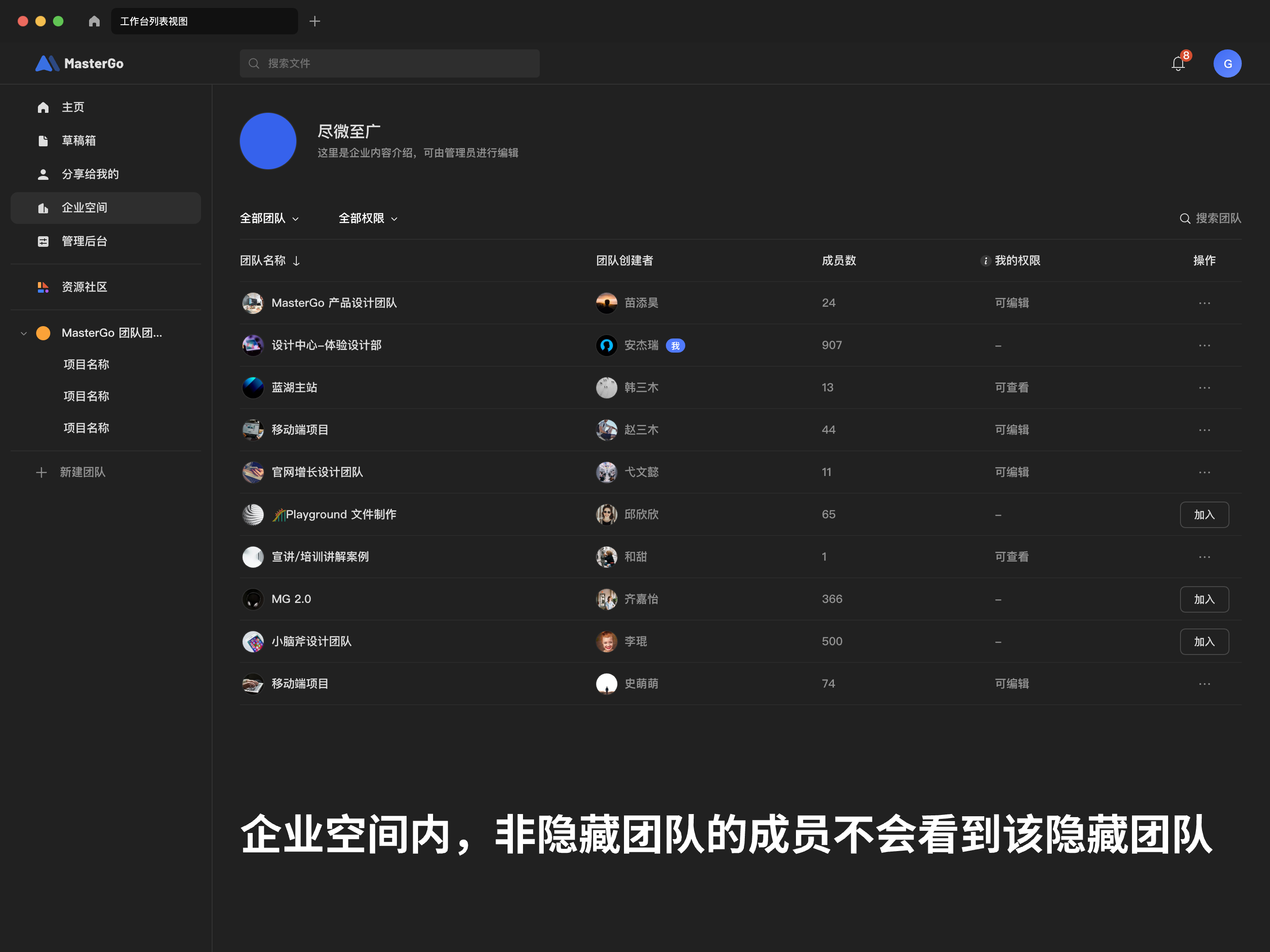Click creator 安杰瑞 avatar
Viewport: 1270px width, 952px height.
[606, 345]
